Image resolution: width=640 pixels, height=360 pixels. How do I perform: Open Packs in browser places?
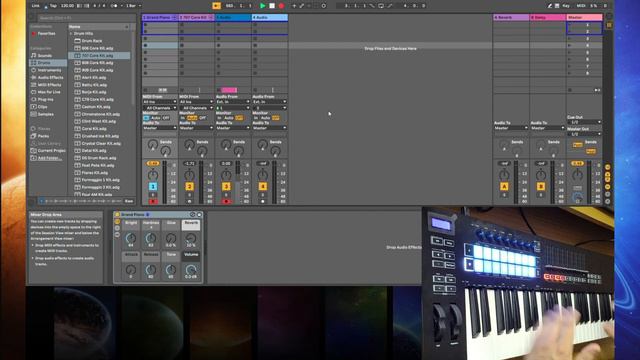pos(43,136)
